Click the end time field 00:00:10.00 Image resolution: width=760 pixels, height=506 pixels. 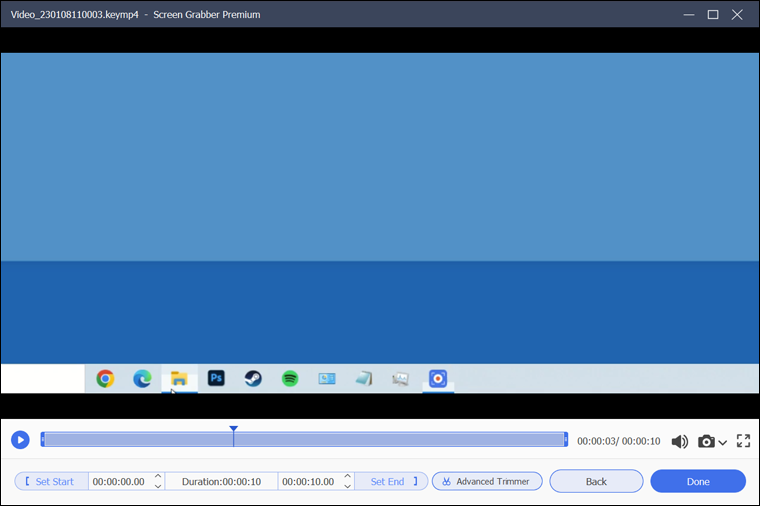click(308, 481)
